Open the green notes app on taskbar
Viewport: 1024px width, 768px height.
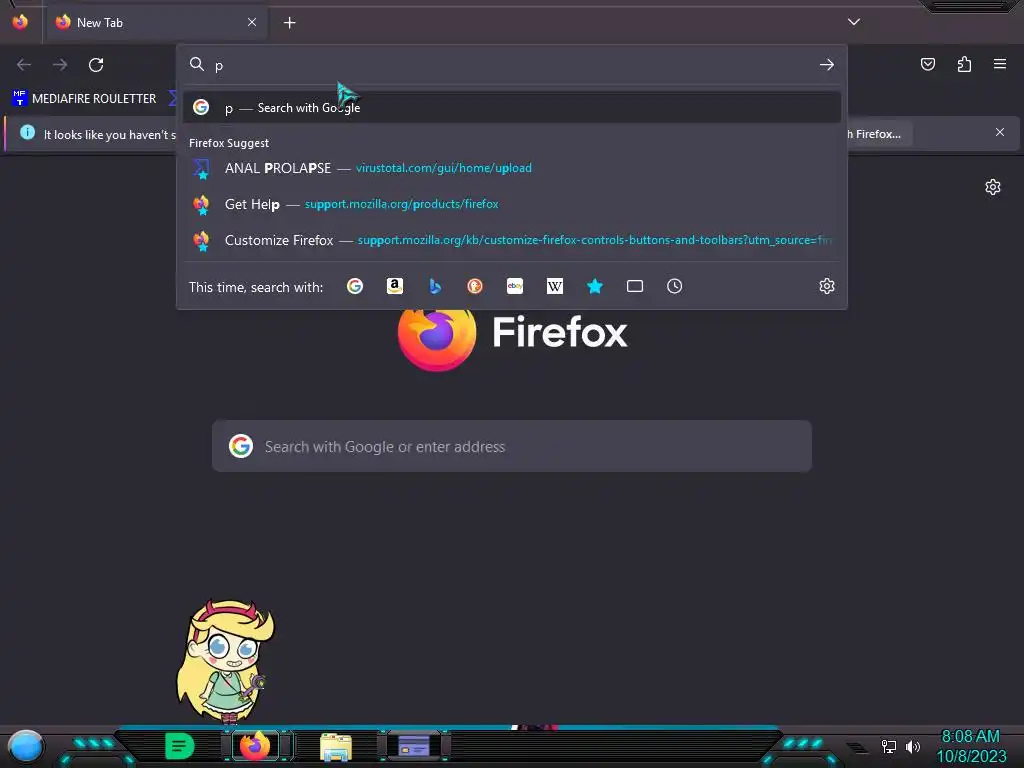point(180,746)
